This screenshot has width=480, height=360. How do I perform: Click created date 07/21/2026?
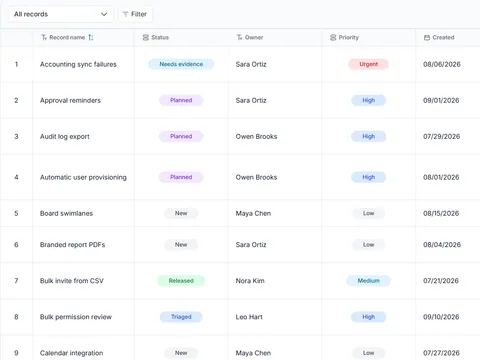click(441, 281)
